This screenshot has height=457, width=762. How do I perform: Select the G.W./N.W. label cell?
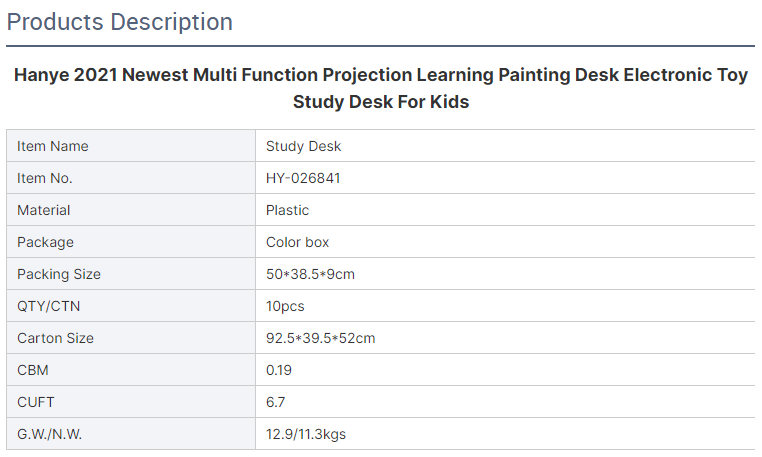pos(131,434)
